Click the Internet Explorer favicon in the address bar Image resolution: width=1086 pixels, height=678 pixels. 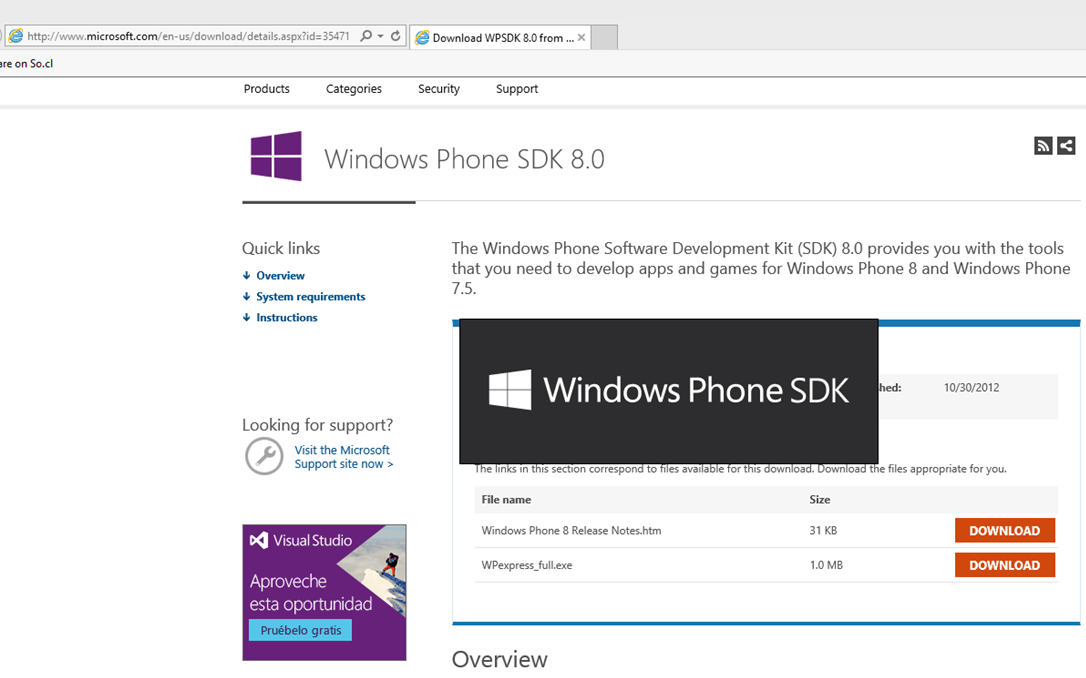click(17, 35)
